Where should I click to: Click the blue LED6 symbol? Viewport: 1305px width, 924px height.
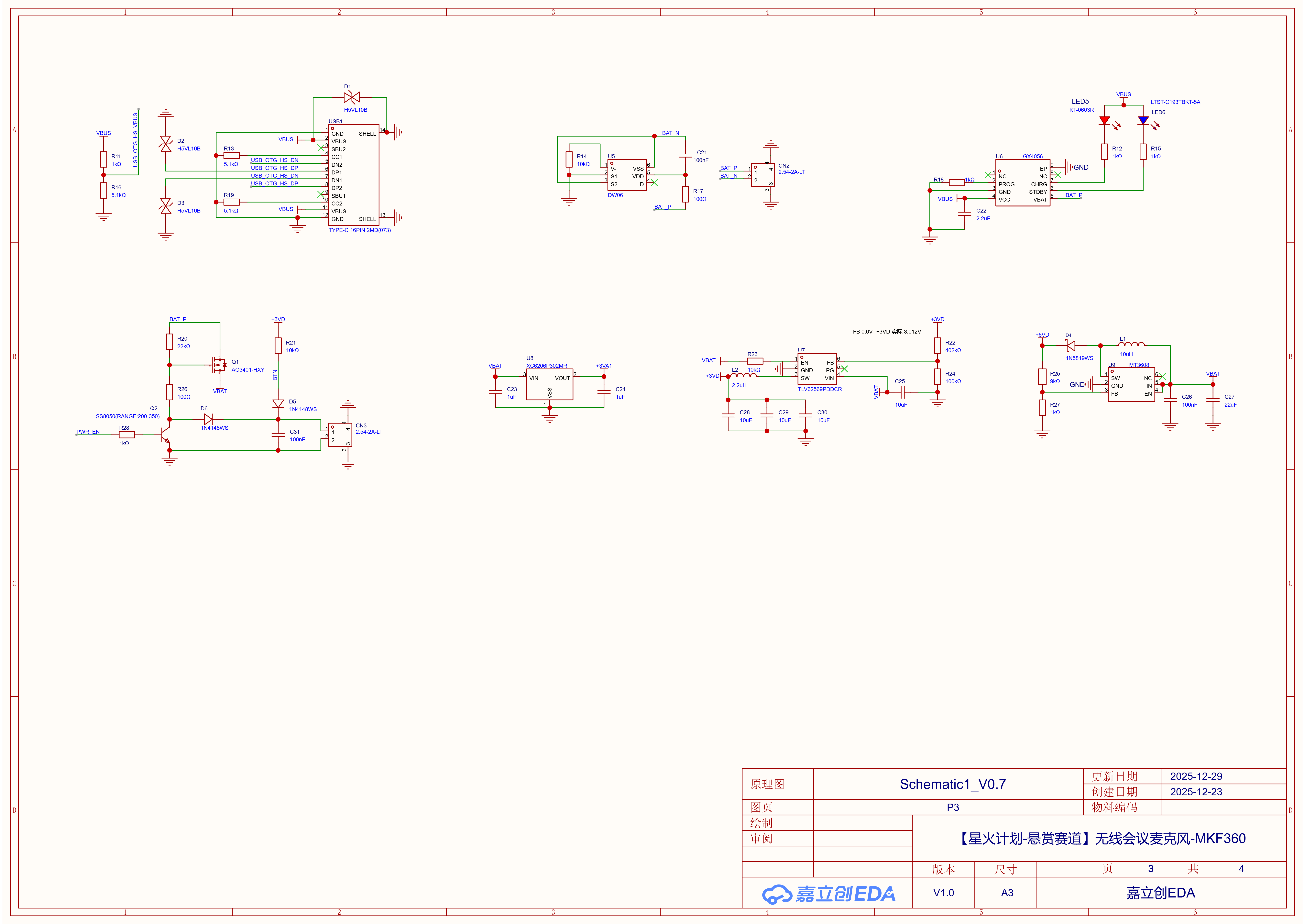[x=1143, y=121]
